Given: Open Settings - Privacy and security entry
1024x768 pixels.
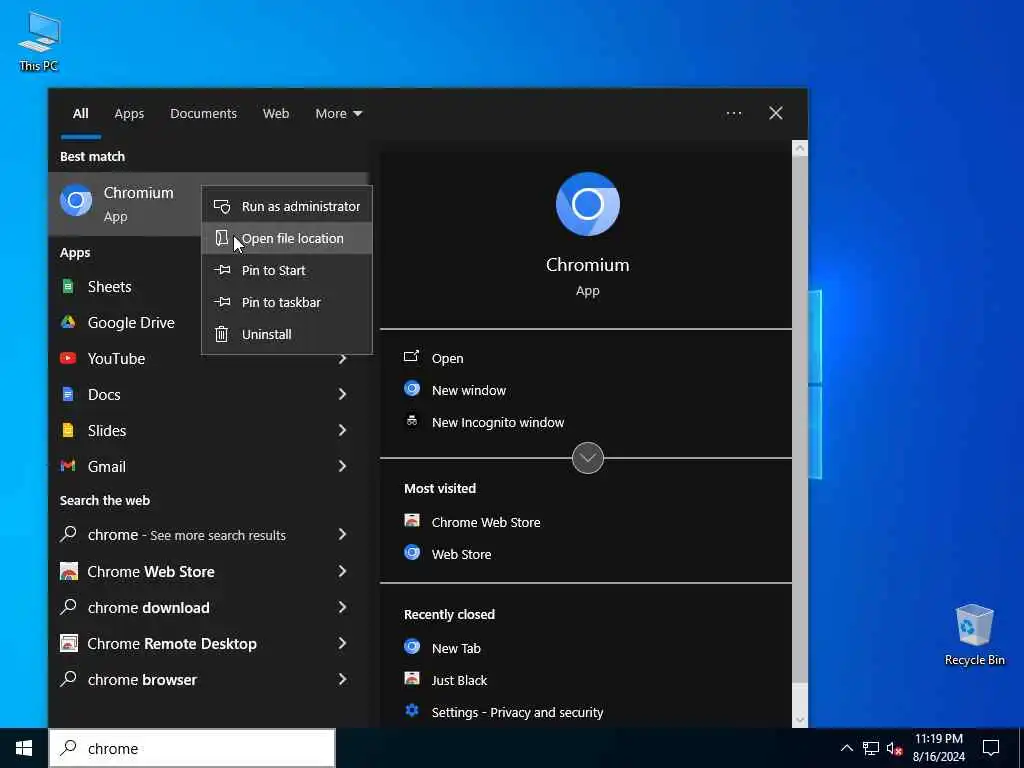Looking at the screenshot, I should [517, 712].
